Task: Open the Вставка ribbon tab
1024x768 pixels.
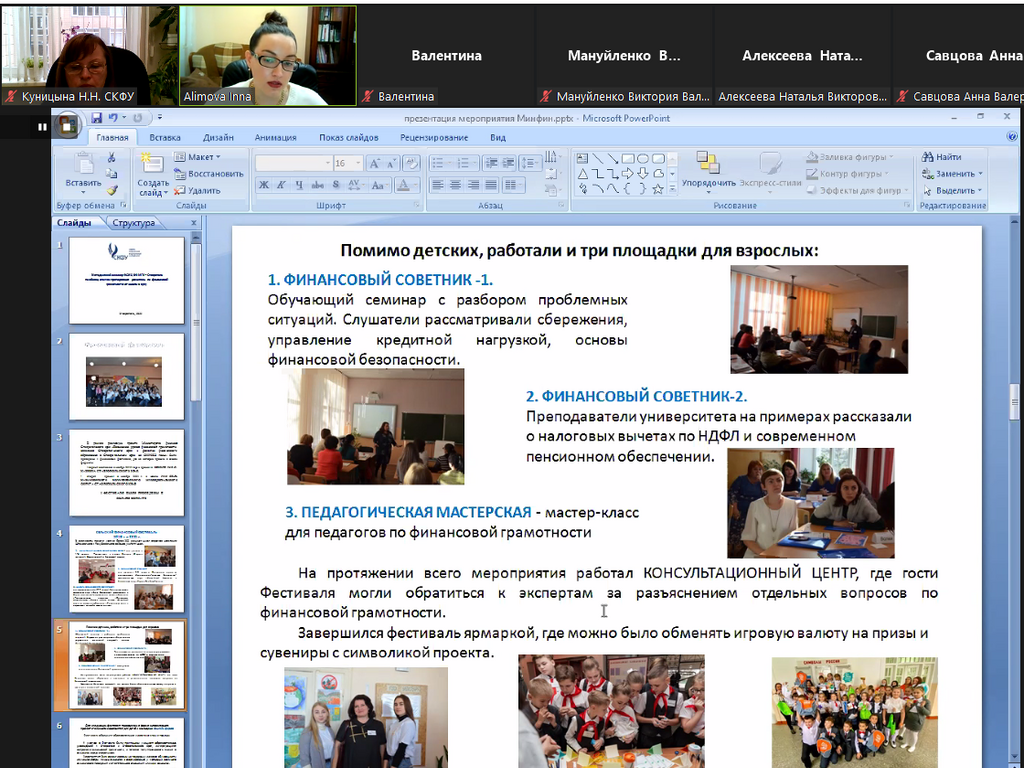Action: (x=165, y=137)
